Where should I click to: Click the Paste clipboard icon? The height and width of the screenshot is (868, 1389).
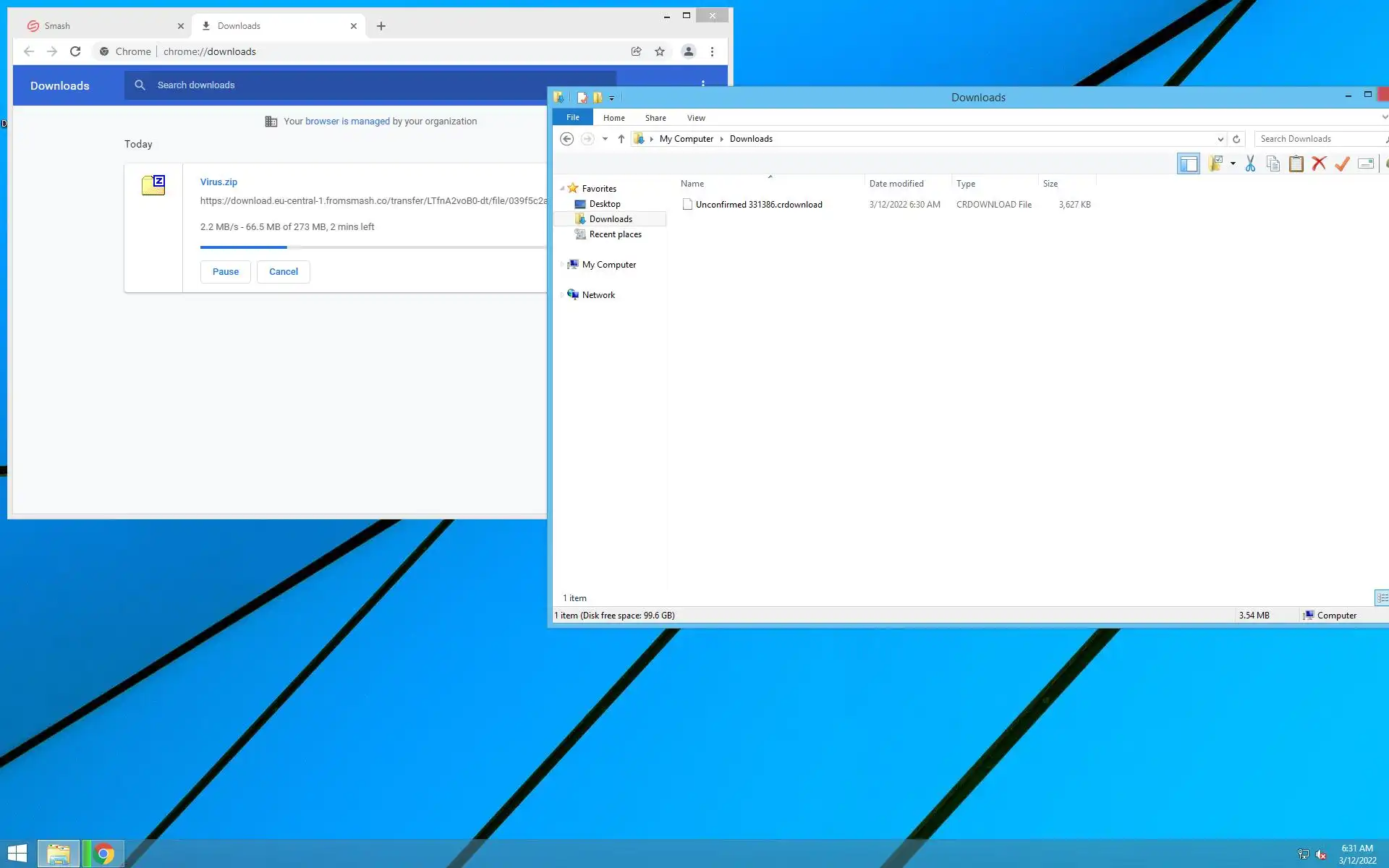[1296, 164]
